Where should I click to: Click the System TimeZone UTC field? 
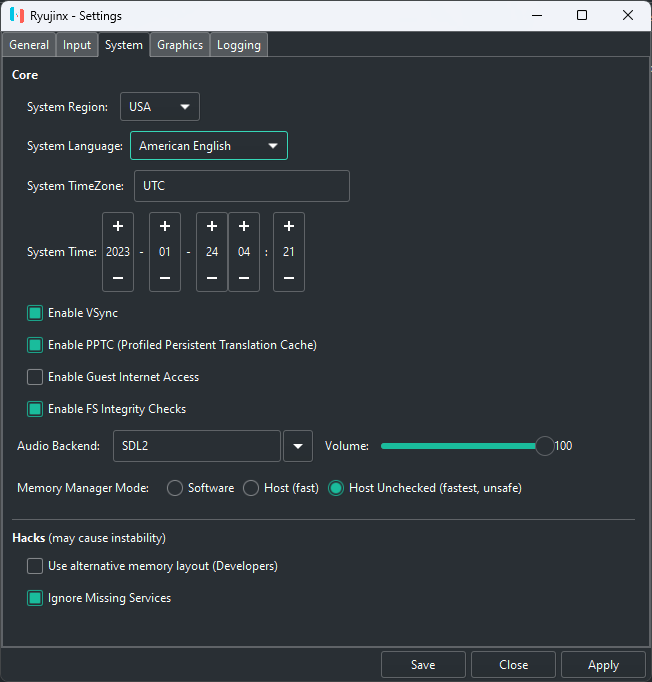click(242, 186)
